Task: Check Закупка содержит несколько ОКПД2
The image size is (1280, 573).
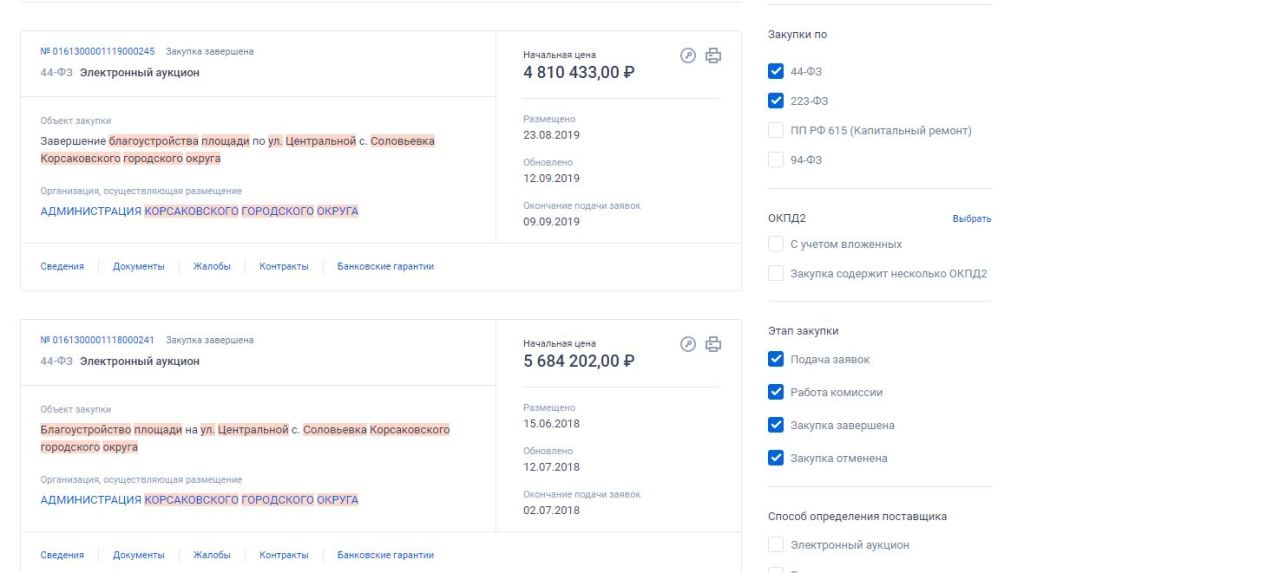Action: pyautogui.click(x=776, y=273)
